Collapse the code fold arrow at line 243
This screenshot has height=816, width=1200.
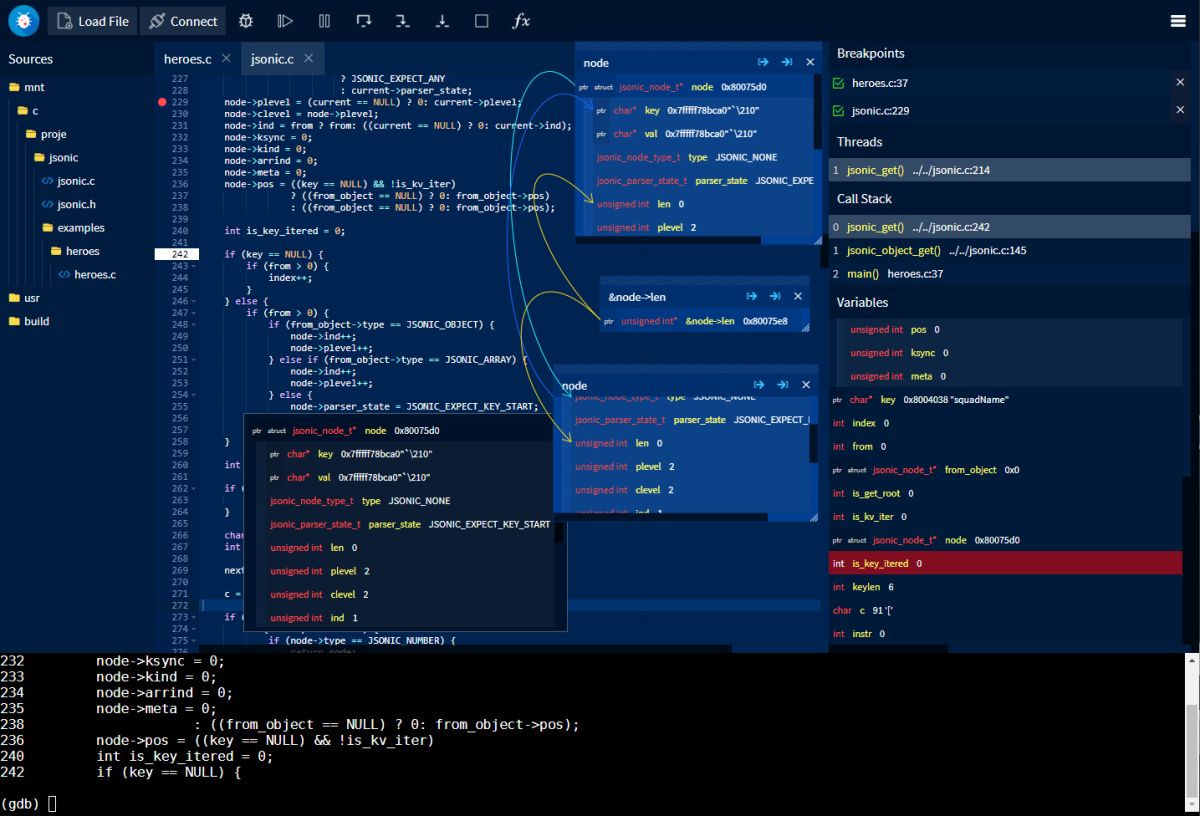[194, 266]
